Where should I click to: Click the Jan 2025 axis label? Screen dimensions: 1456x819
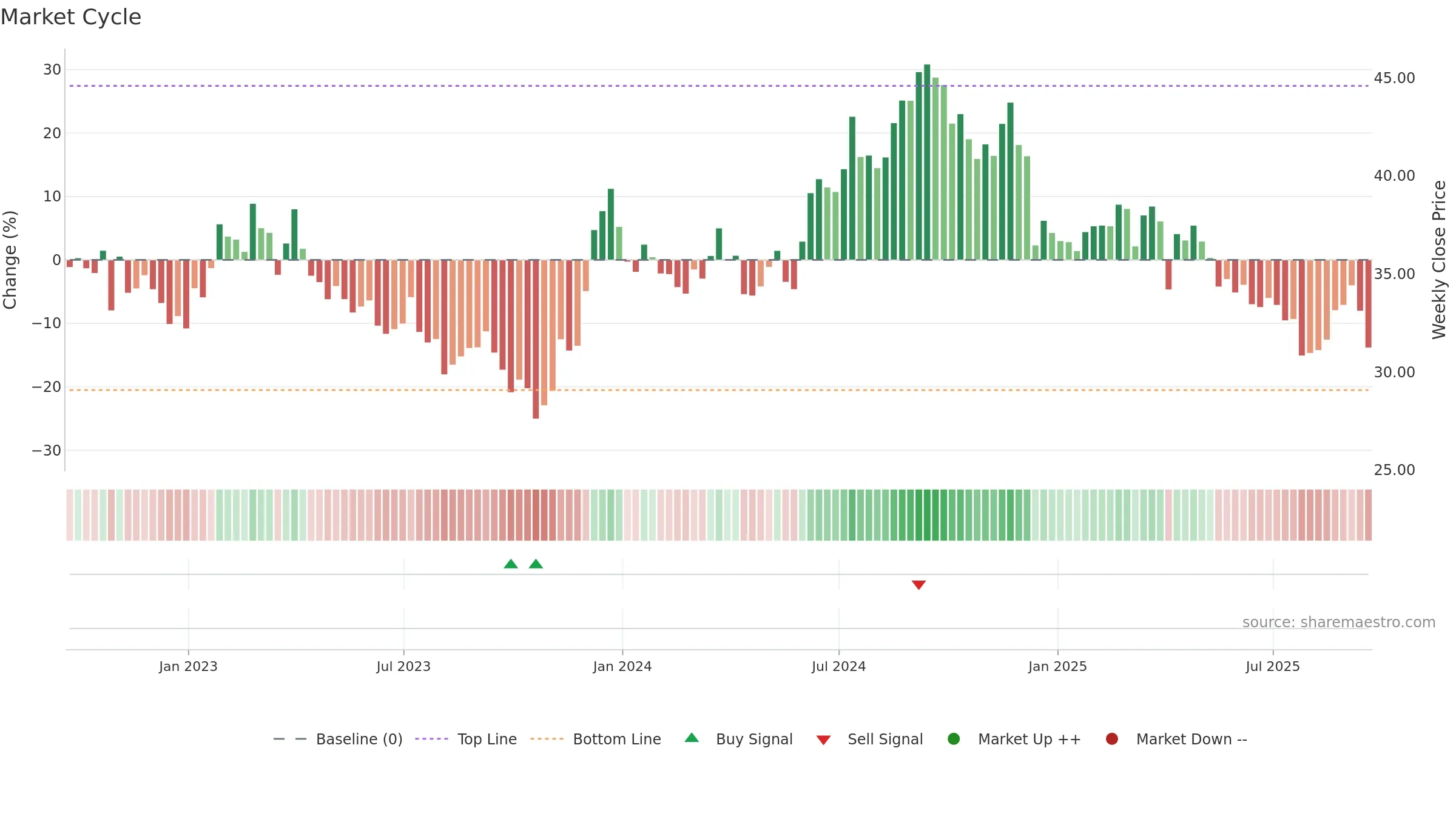point(1057,667)
